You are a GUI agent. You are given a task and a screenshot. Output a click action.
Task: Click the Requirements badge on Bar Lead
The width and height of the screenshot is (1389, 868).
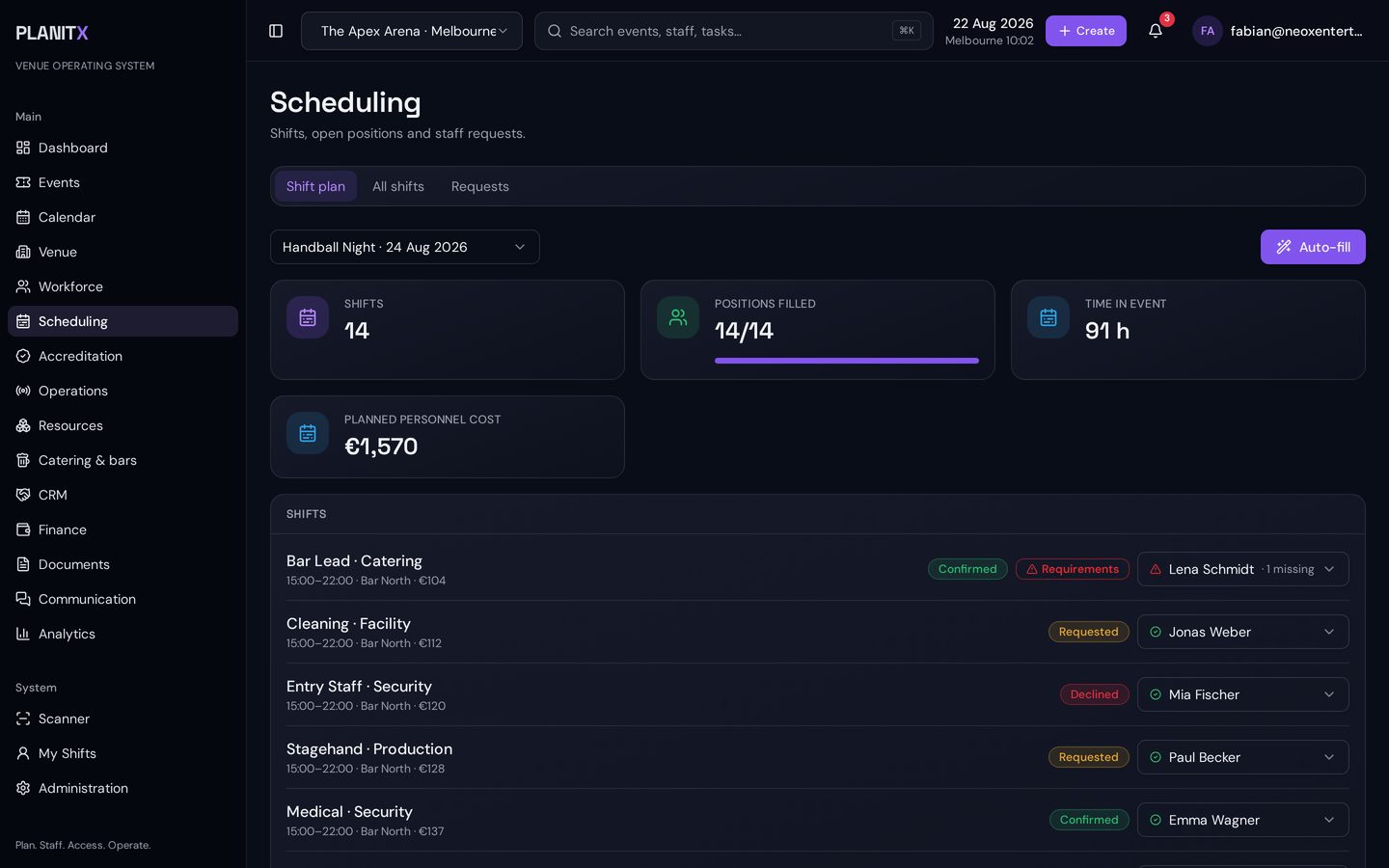point(1073,569)
